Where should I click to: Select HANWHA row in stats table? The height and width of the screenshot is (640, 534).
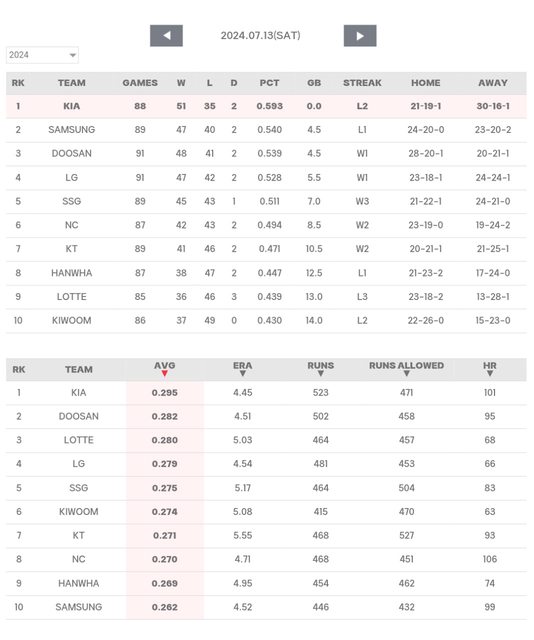click(x=266, y=583)
